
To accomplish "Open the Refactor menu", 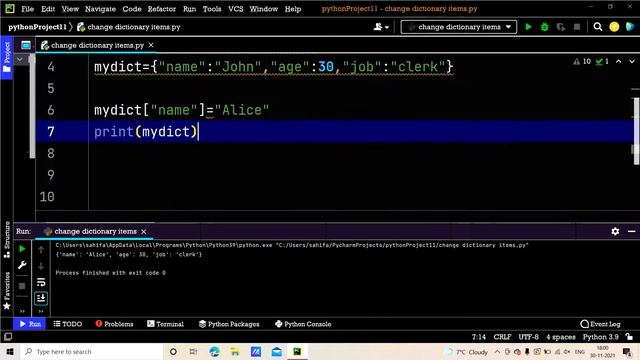I will 162,9.
